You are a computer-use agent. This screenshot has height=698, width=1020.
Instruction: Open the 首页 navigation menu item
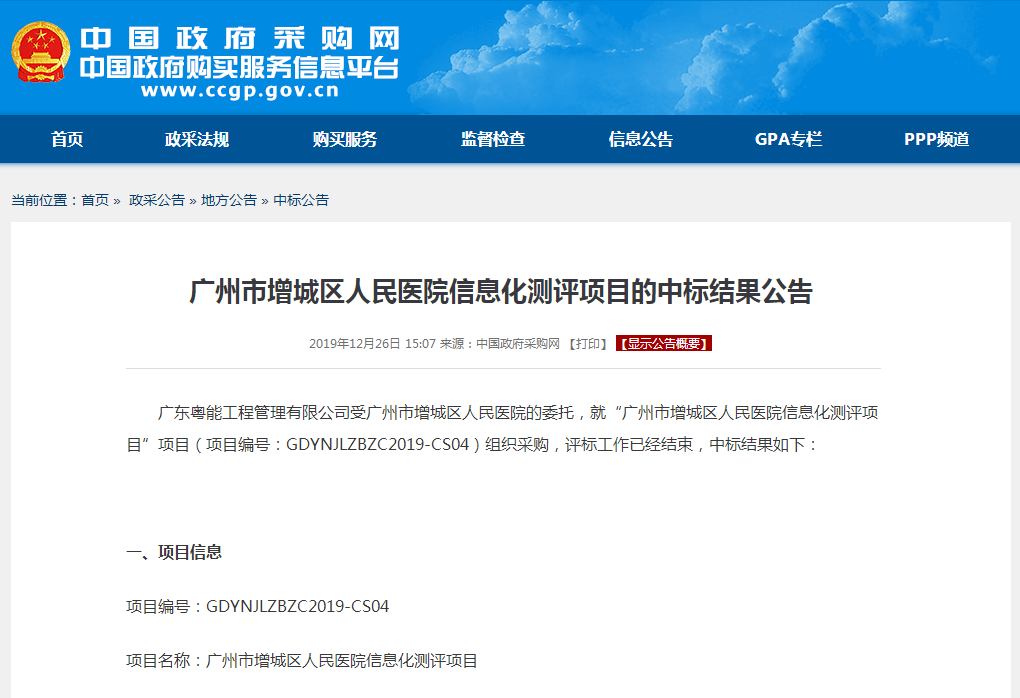click(67, 139)
